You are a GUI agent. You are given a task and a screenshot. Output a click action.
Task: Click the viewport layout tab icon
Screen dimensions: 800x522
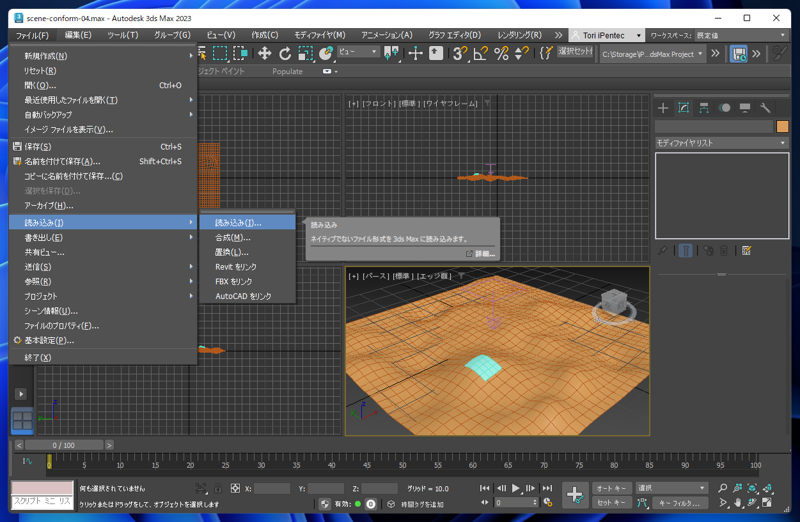[x=22, y=421]
